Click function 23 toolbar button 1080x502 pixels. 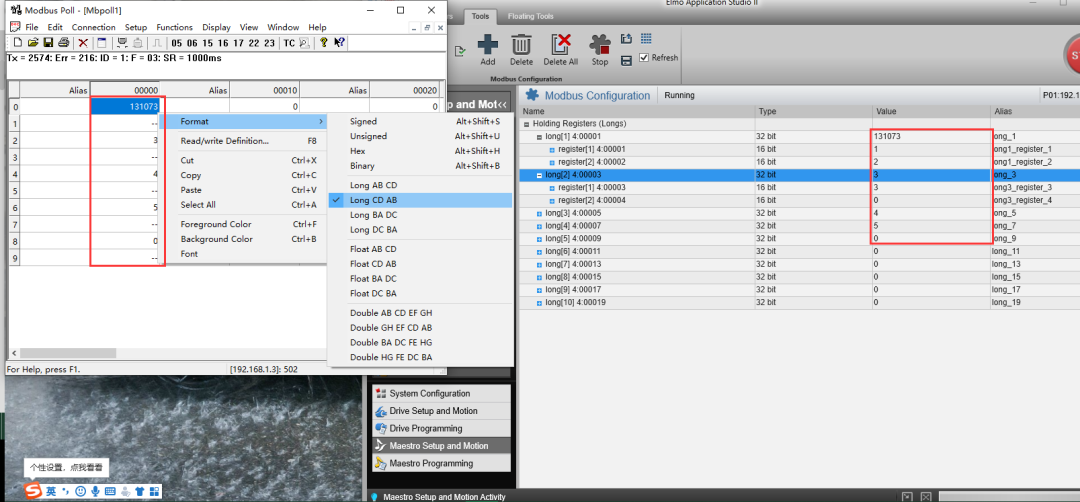269,43
